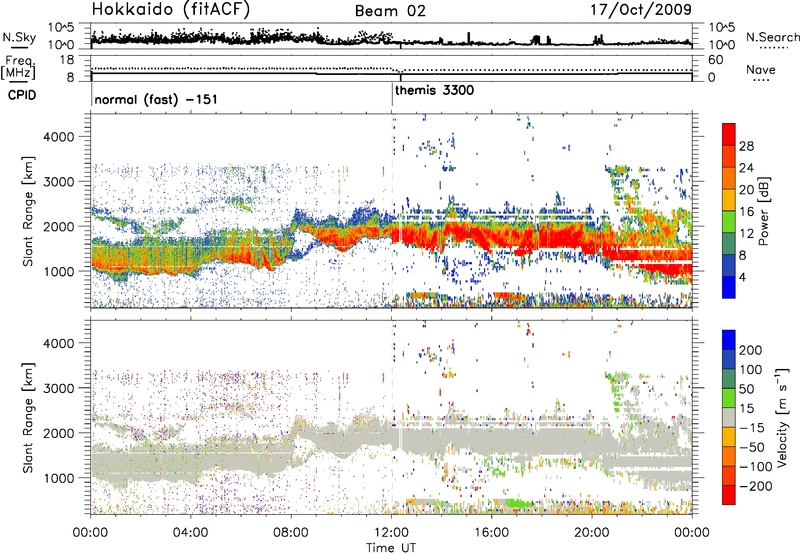The height and width of the screenshot is (554, 800).
Task: Select the 1000 tick in the power panel
Action: click(58, 271)
